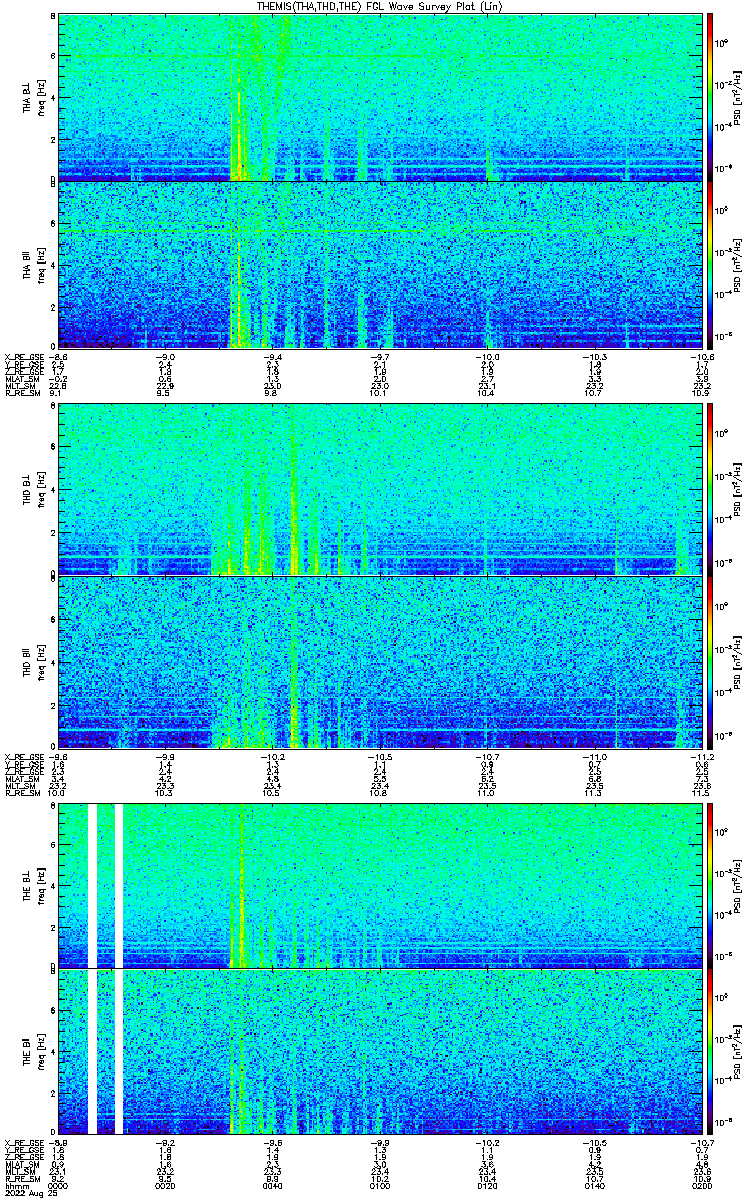Select the THD B-perpendicular spectrogram panel
This screenshot has height=1200, width=750.
380,489
